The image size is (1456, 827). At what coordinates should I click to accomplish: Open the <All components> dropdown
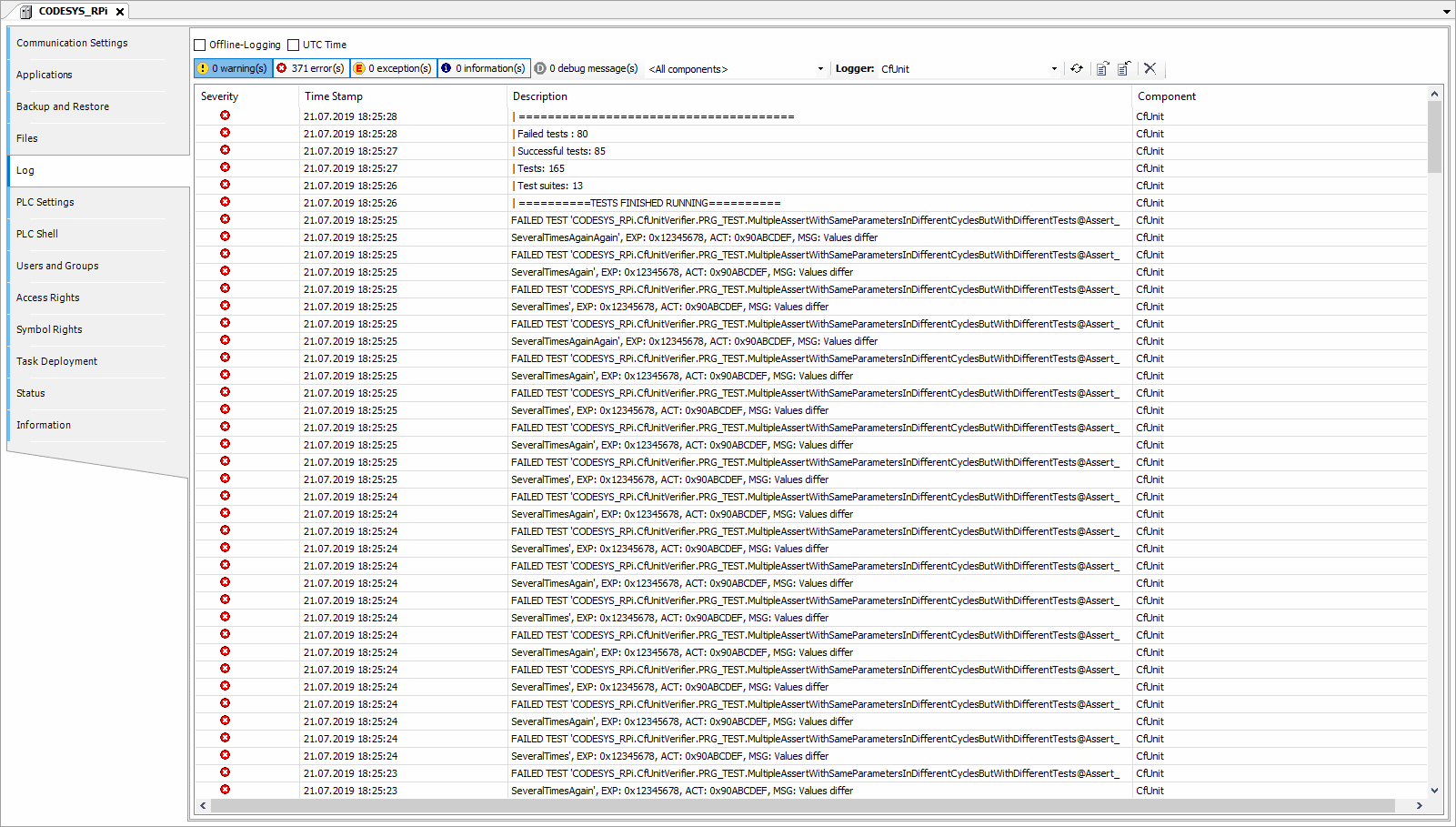[736, 69]
